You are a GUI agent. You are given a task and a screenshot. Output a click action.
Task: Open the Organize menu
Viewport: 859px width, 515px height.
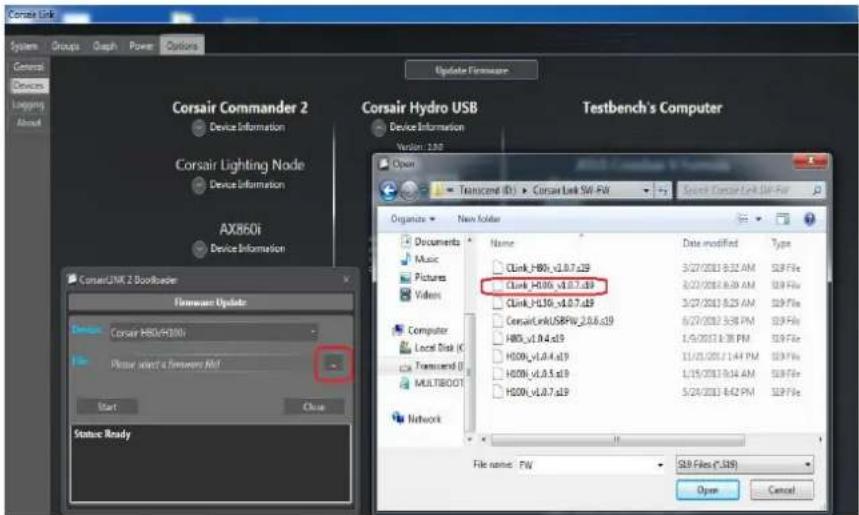coord(413,219)
